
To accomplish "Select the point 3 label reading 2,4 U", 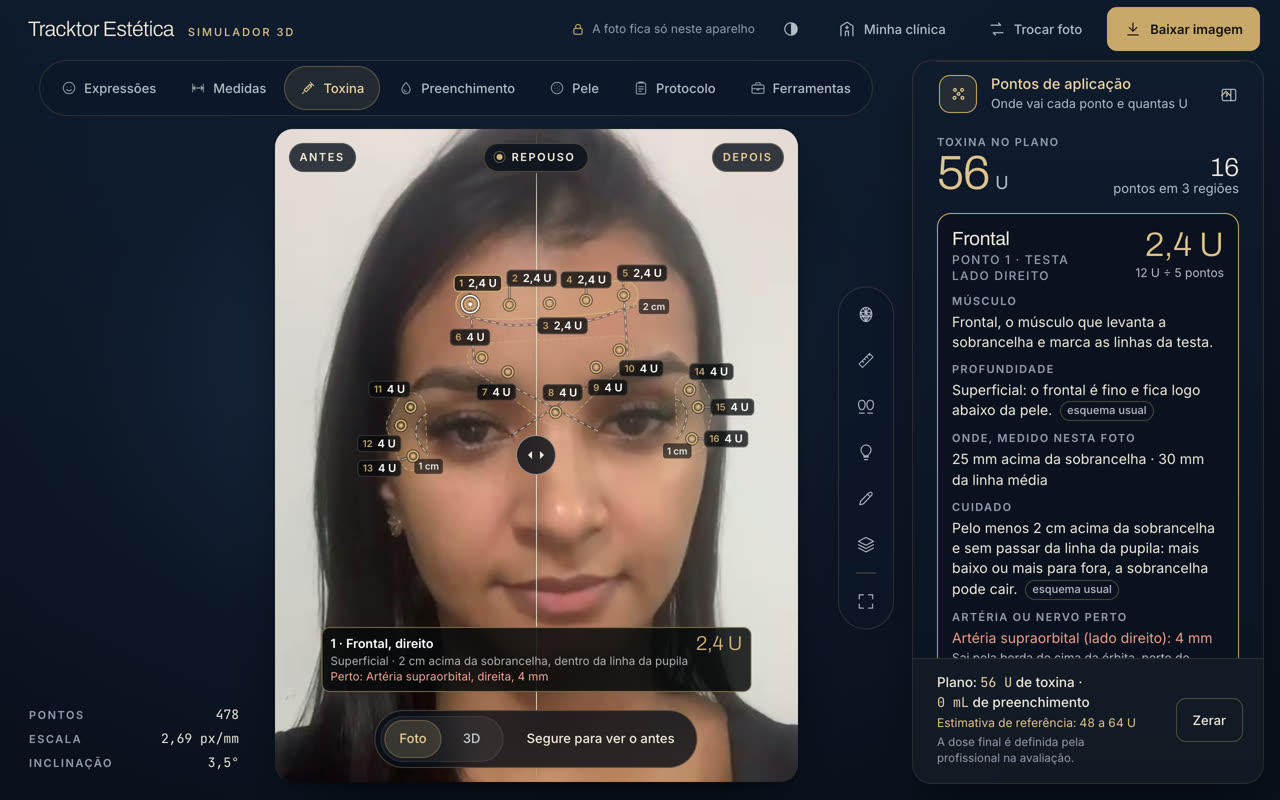I will [x=562, y=326].
